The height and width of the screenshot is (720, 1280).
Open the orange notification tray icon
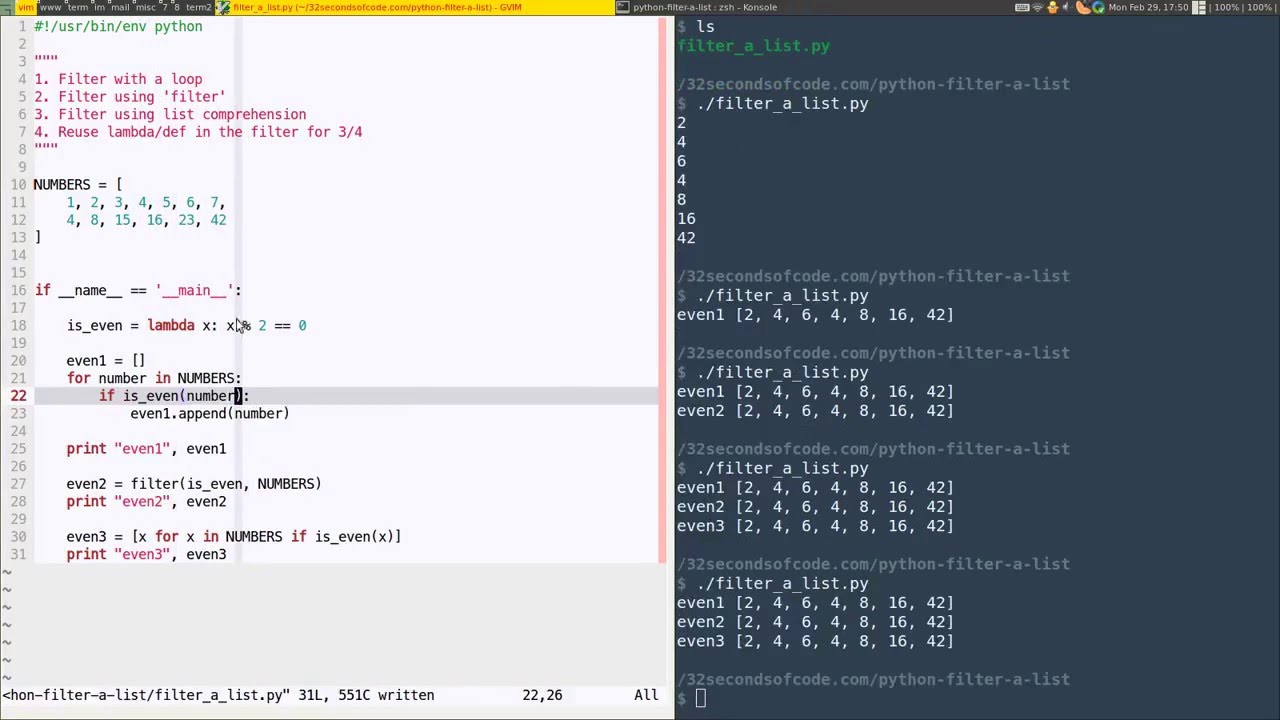(1083, 7)
